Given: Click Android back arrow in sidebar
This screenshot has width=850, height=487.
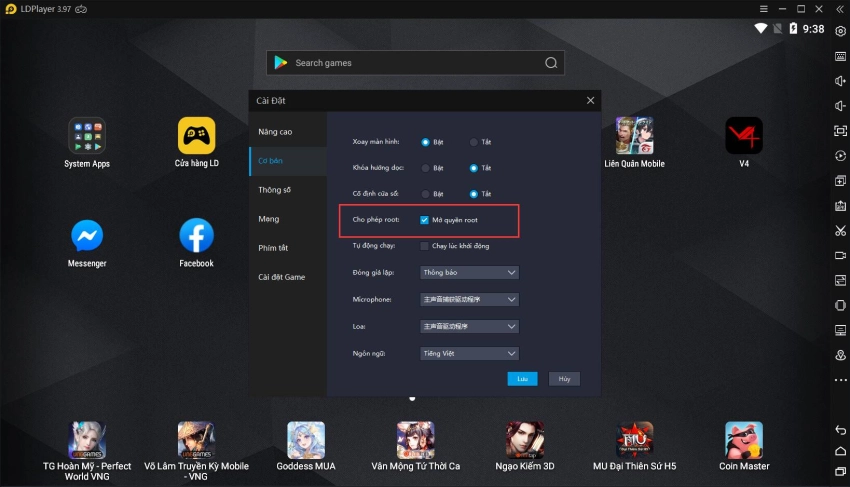Looking at the screenshot, I should coord(840,430).
